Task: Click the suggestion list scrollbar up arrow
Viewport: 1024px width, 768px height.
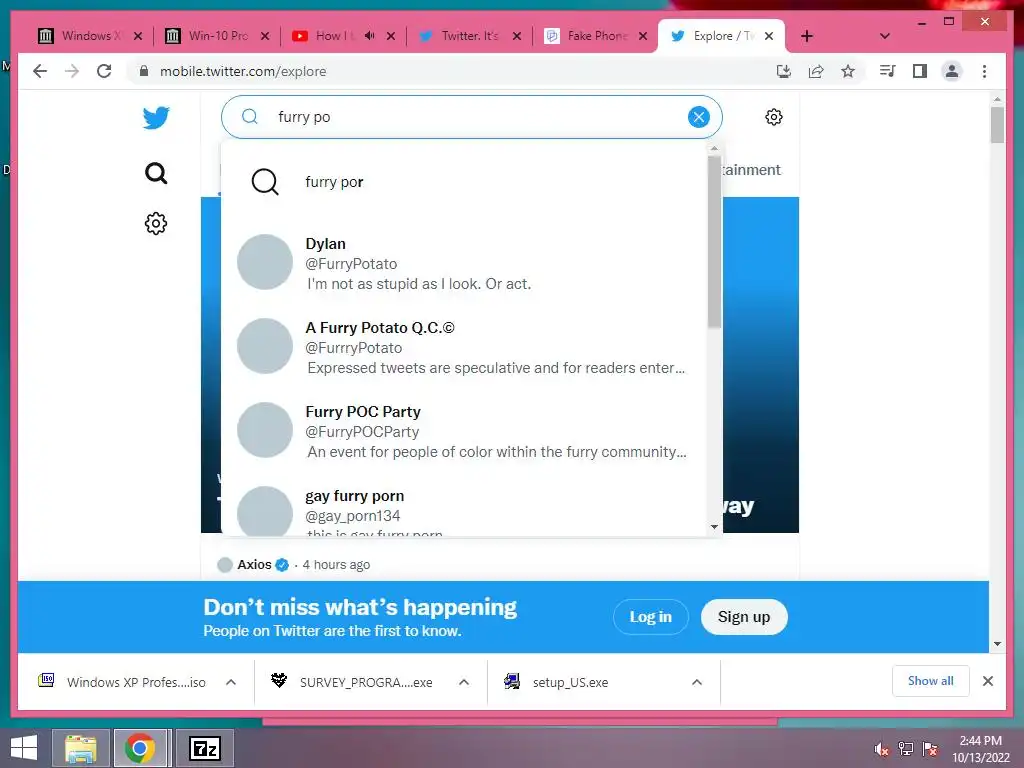Action: pos(714,148)
